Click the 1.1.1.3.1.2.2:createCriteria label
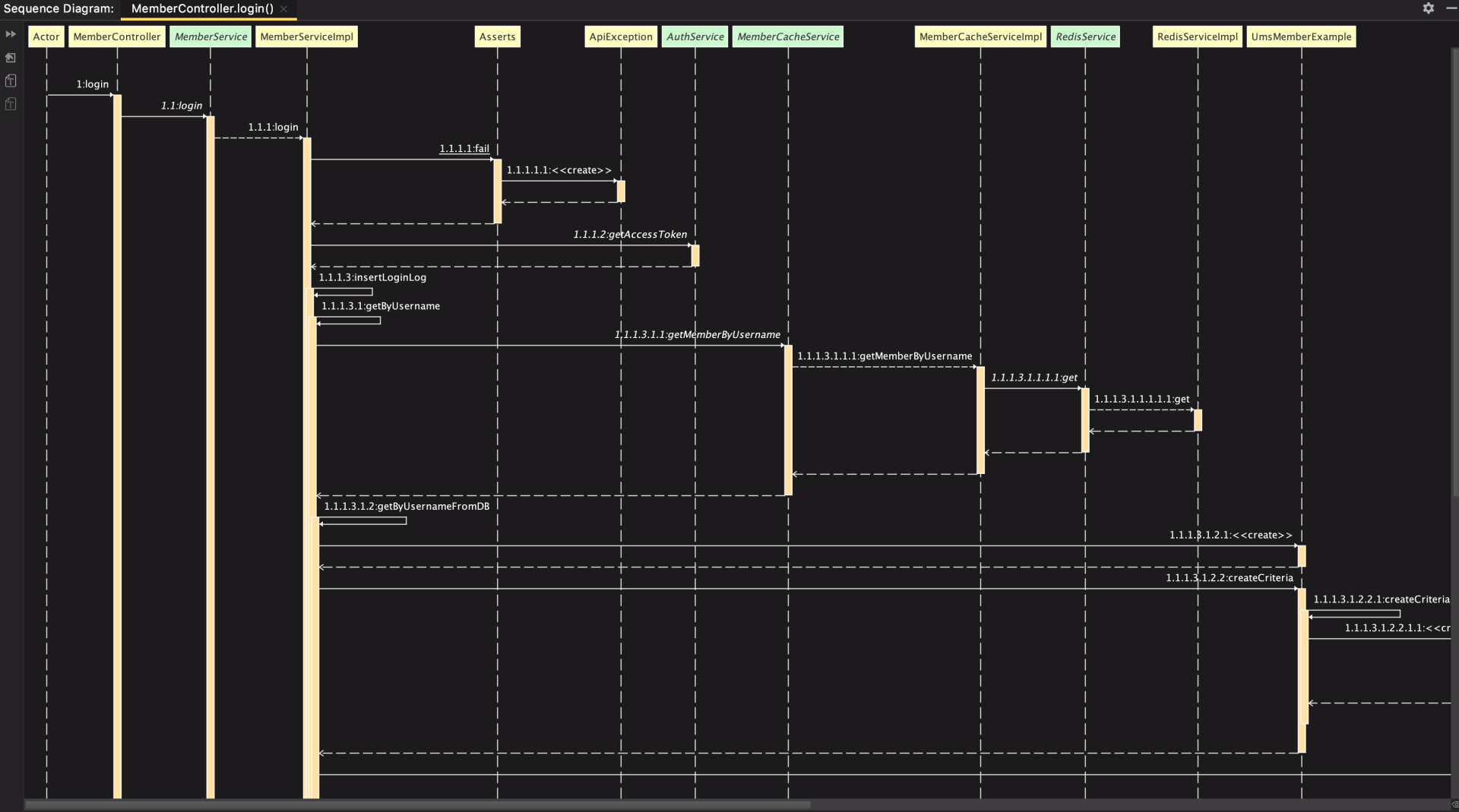Image resolution: width=1459 pixels, height=812 pixels. click(1230, 578)
